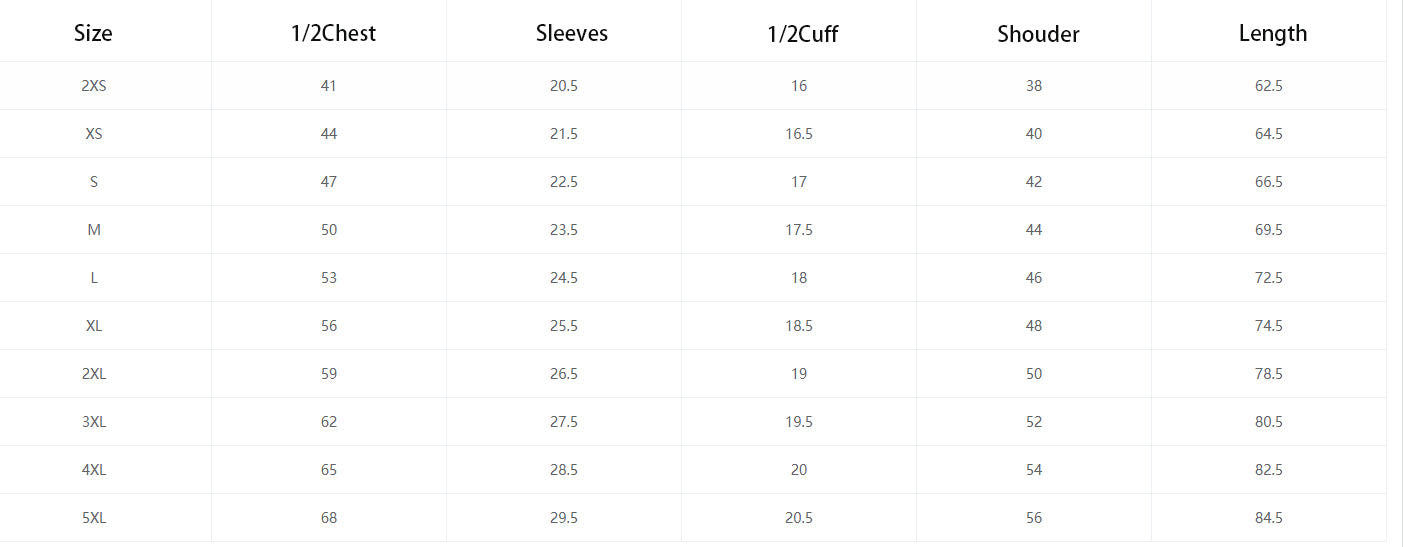Select the Shouder column header
The height and width of the screenshot is (547, 1403).
click(1038, 34)
